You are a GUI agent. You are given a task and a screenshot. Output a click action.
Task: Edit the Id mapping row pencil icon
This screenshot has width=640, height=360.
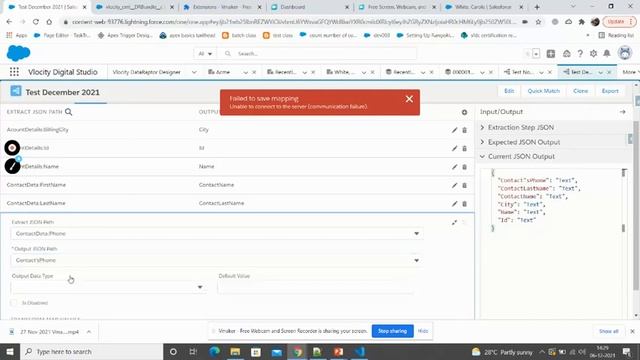454,149
